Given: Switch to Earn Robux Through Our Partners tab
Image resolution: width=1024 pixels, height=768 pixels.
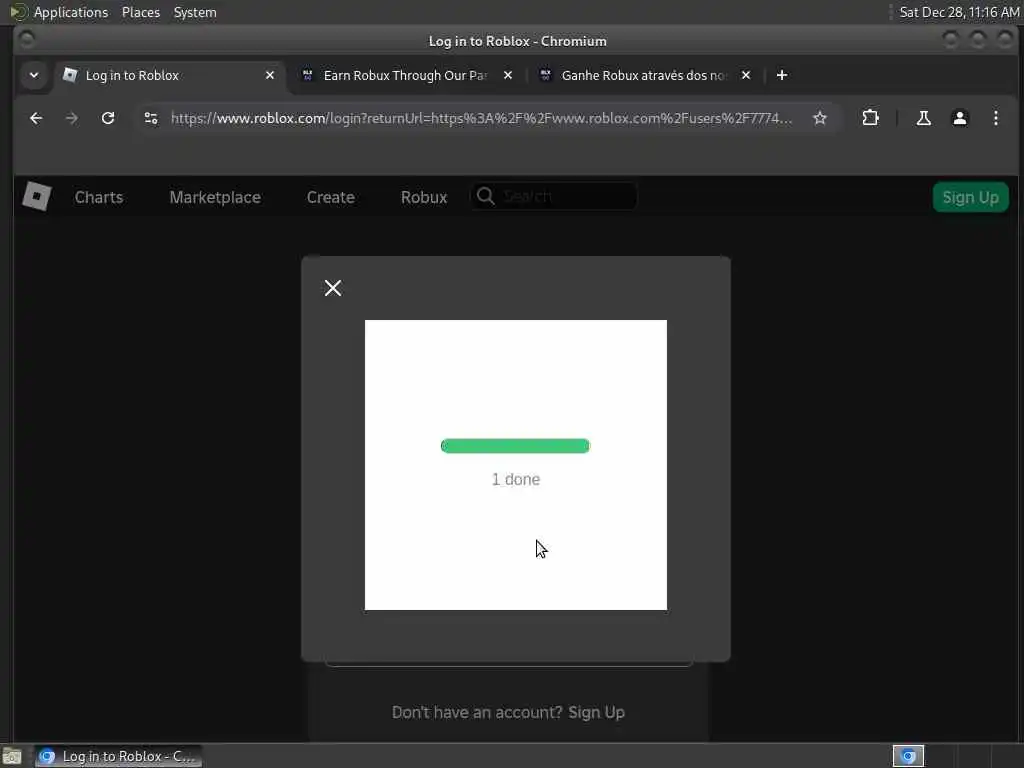Looking at the screenshot, I should point(405,75).
